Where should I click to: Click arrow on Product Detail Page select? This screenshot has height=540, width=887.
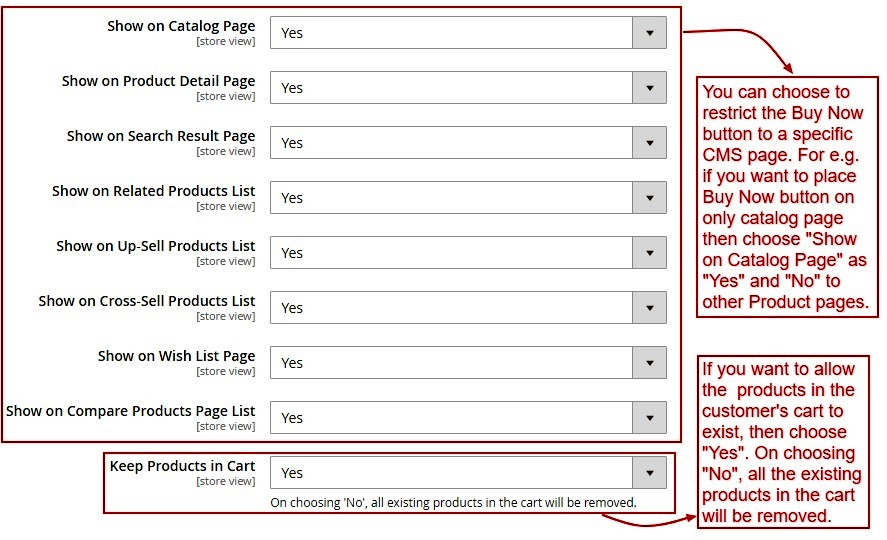[x=649, y=88]
